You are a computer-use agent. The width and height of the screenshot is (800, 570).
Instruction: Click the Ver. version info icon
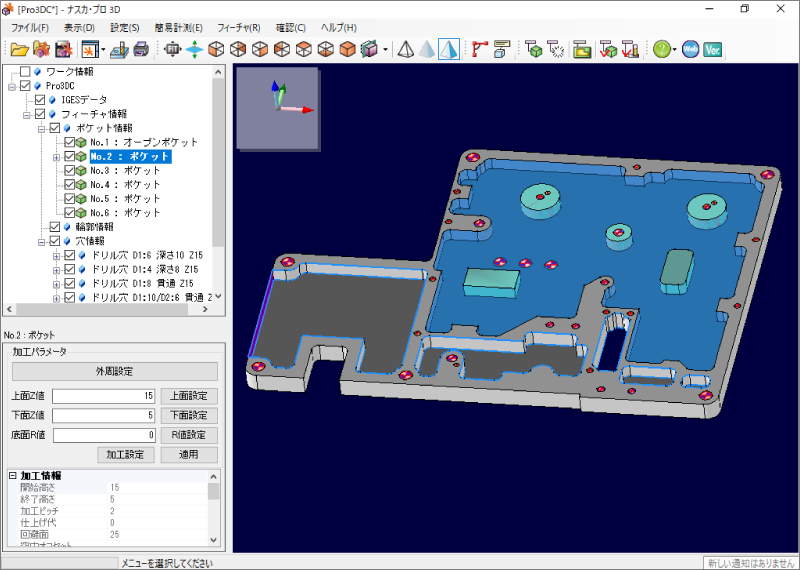click(x=712, y=49)
